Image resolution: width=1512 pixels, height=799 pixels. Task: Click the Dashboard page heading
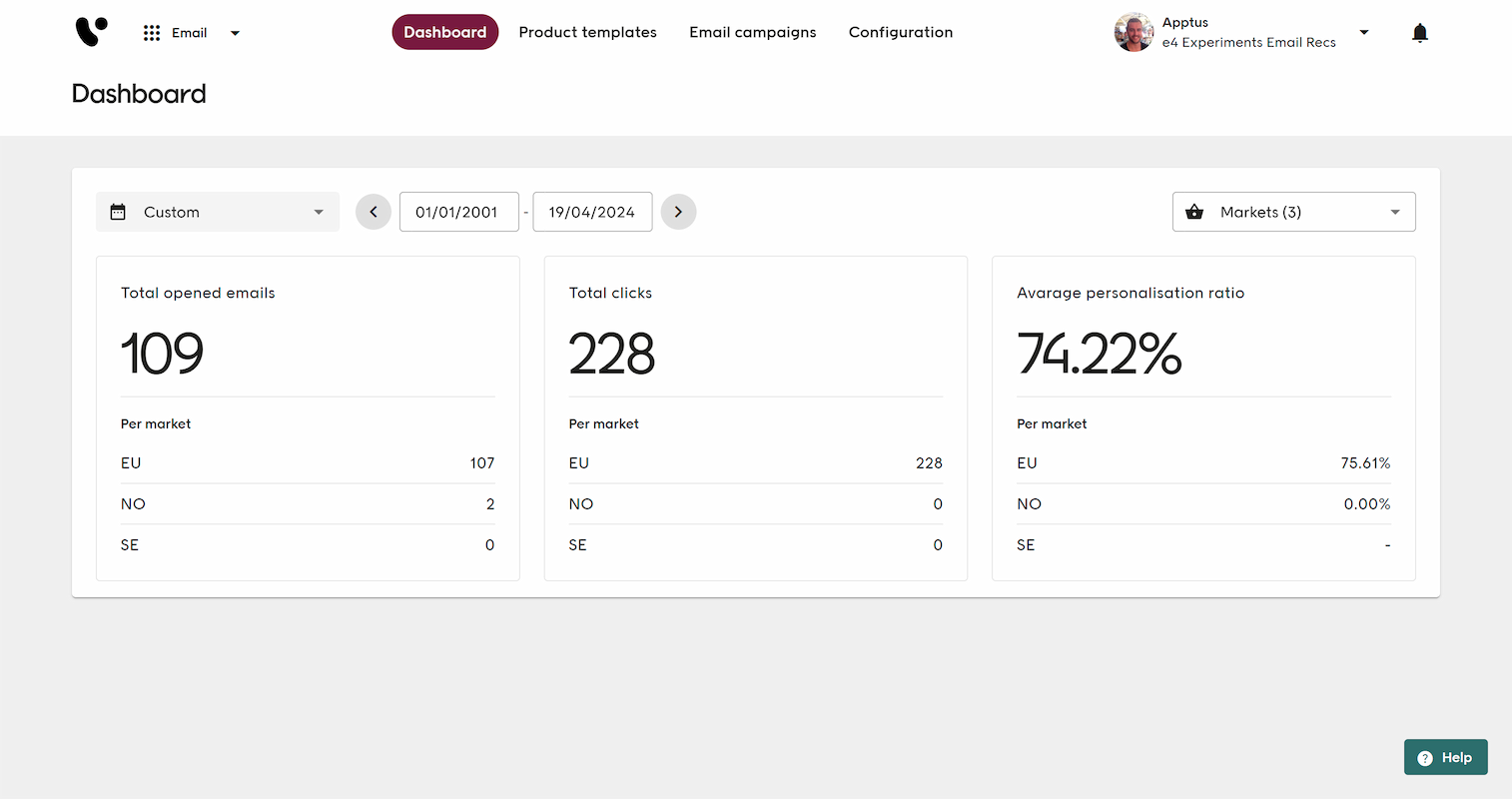pos(139,94)
